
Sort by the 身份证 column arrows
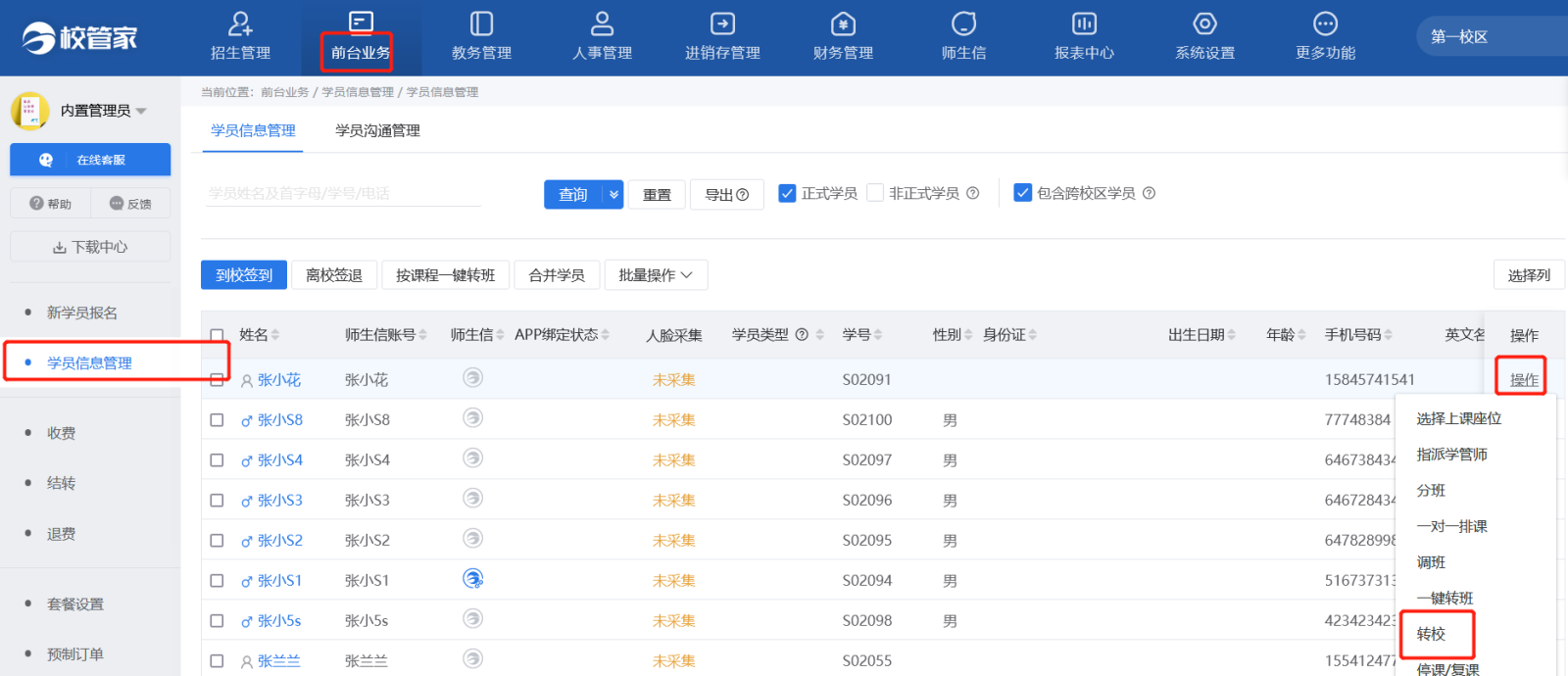point(1033,335)
